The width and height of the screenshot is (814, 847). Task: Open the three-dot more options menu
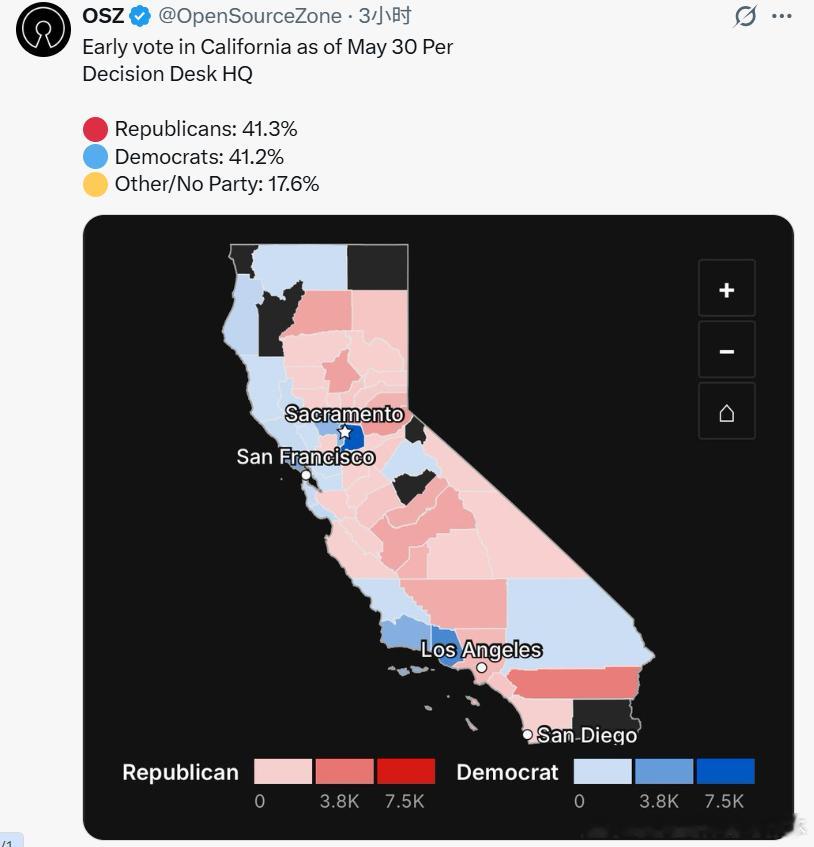tap(782, 16)
